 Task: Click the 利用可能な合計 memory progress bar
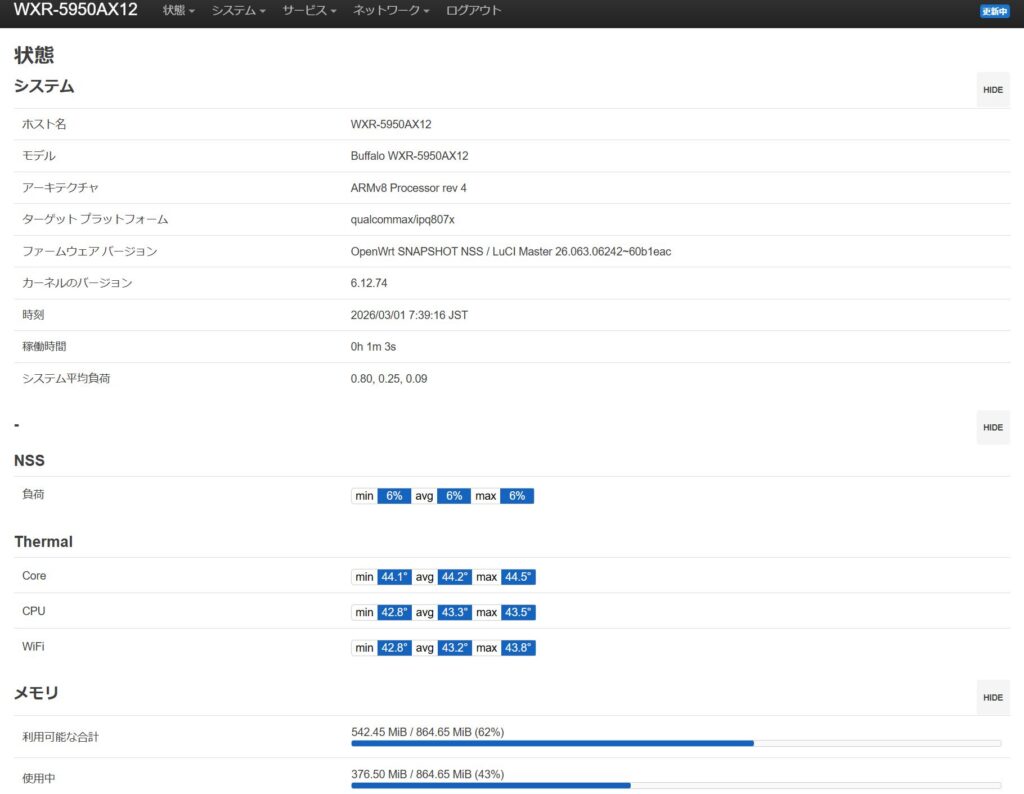point(675,743)
